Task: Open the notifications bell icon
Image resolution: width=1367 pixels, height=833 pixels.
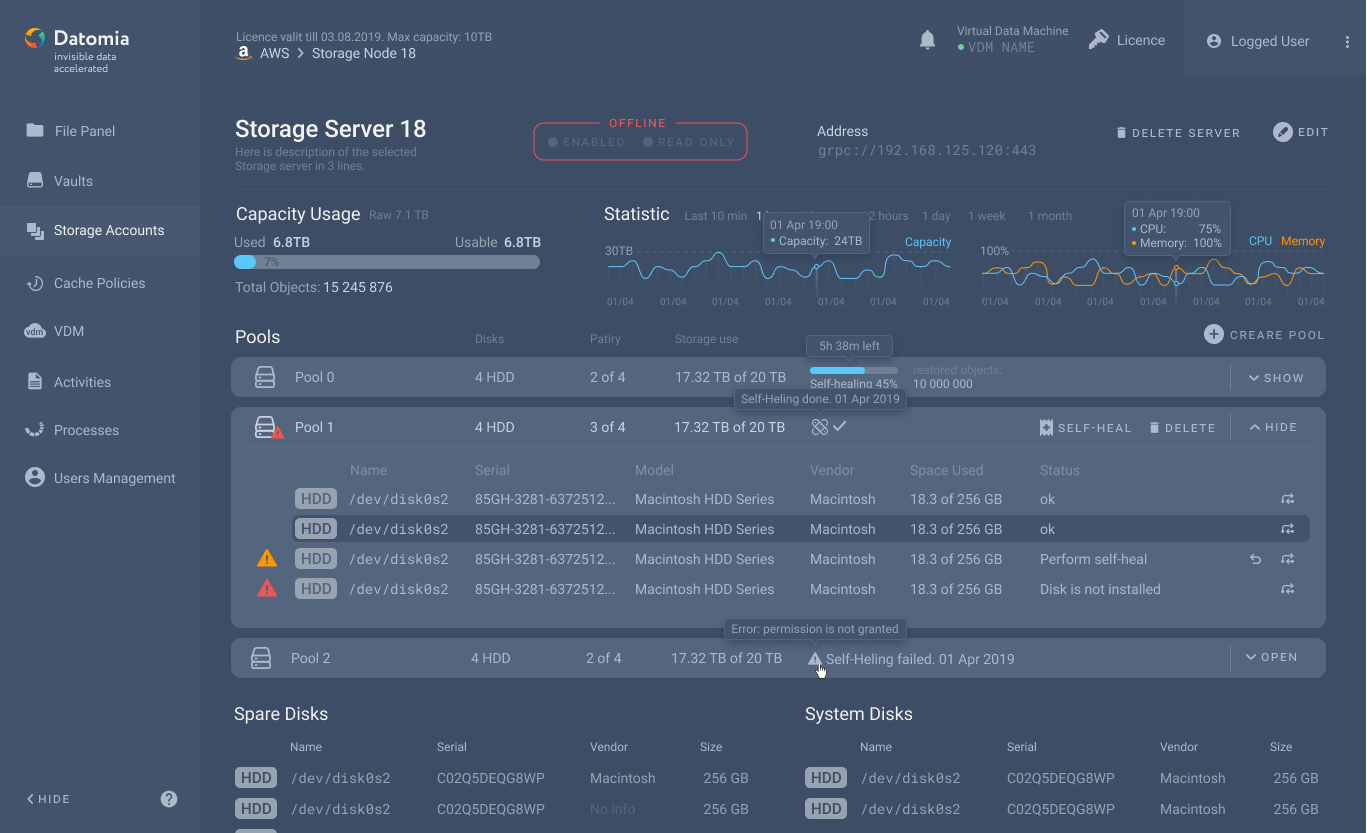Action: tap(927, 40)
